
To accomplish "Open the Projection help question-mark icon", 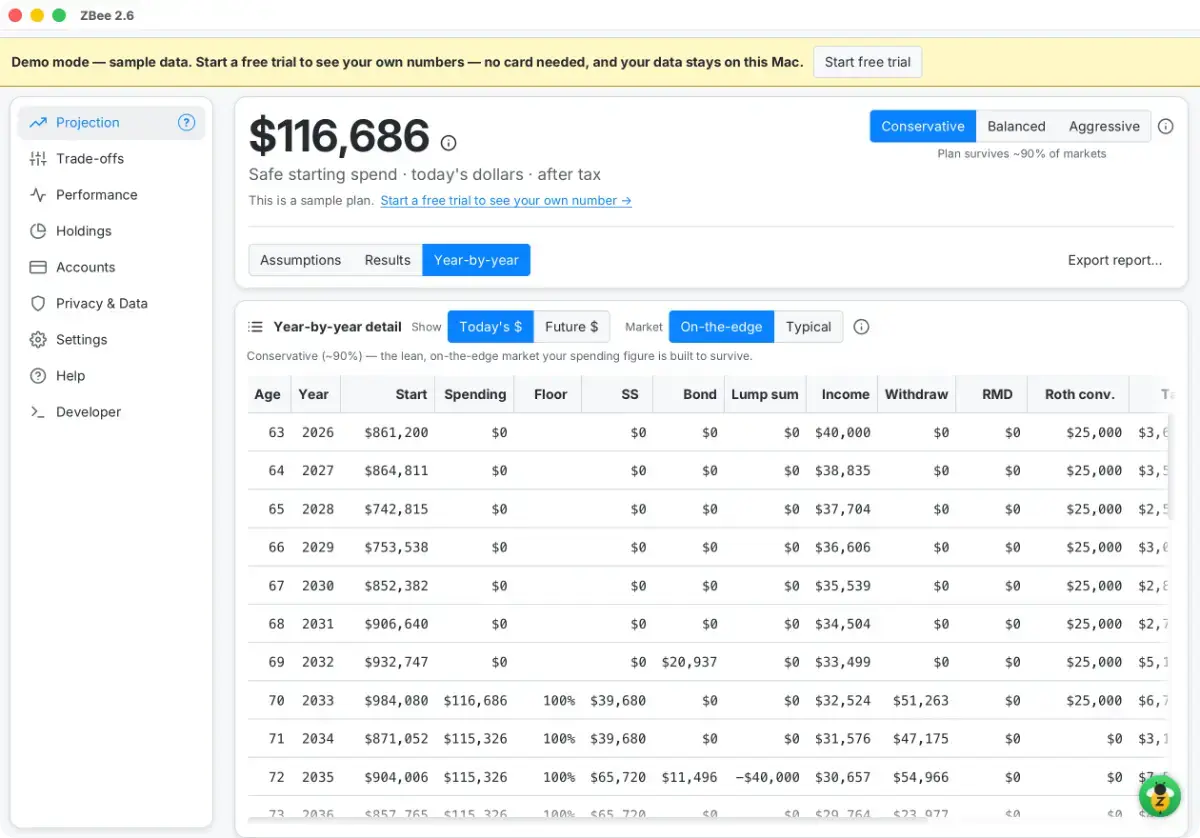I will [x=186, y=123].
